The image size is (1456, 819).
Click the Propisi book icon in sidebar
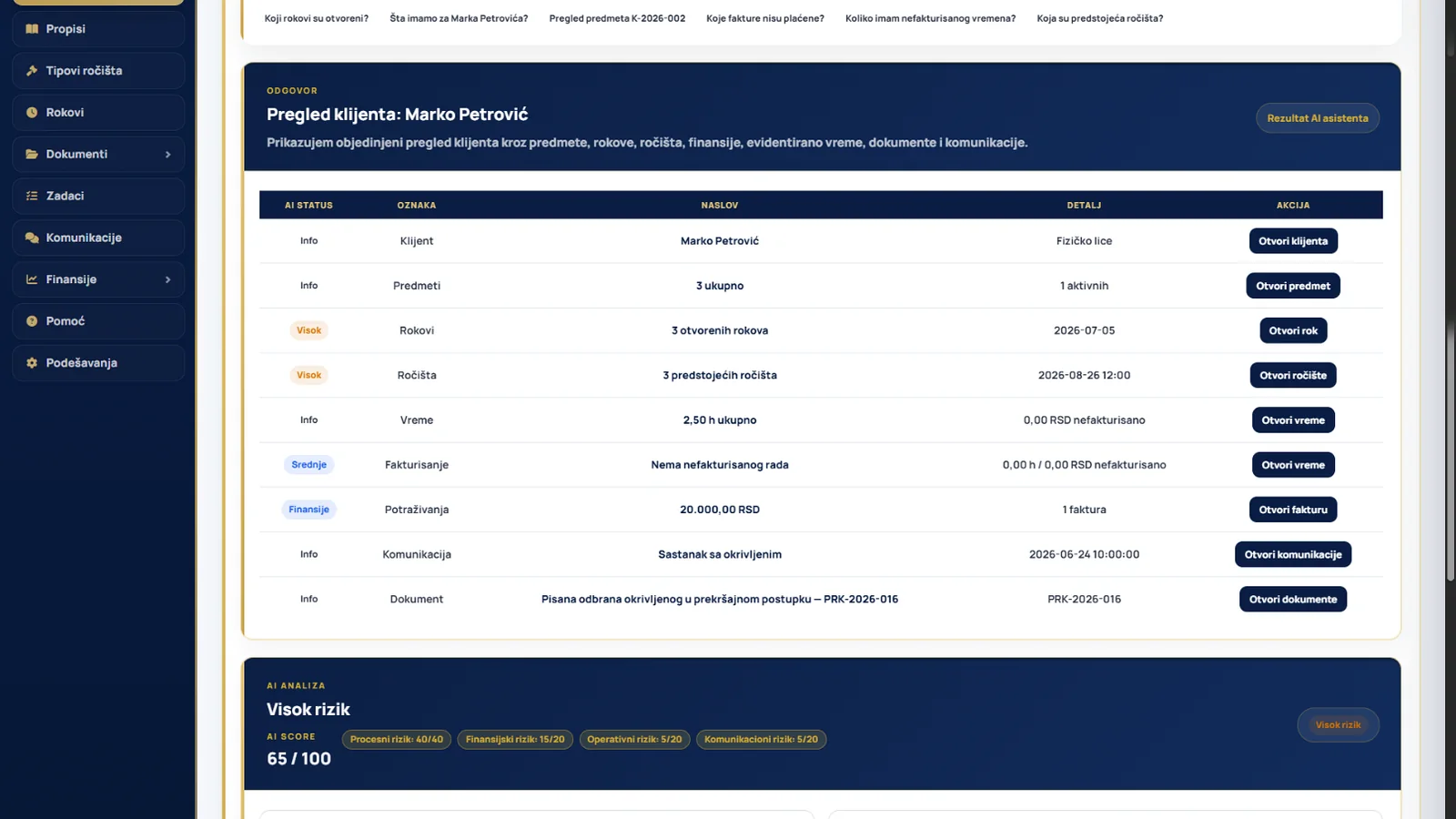(x=32, y=29)
